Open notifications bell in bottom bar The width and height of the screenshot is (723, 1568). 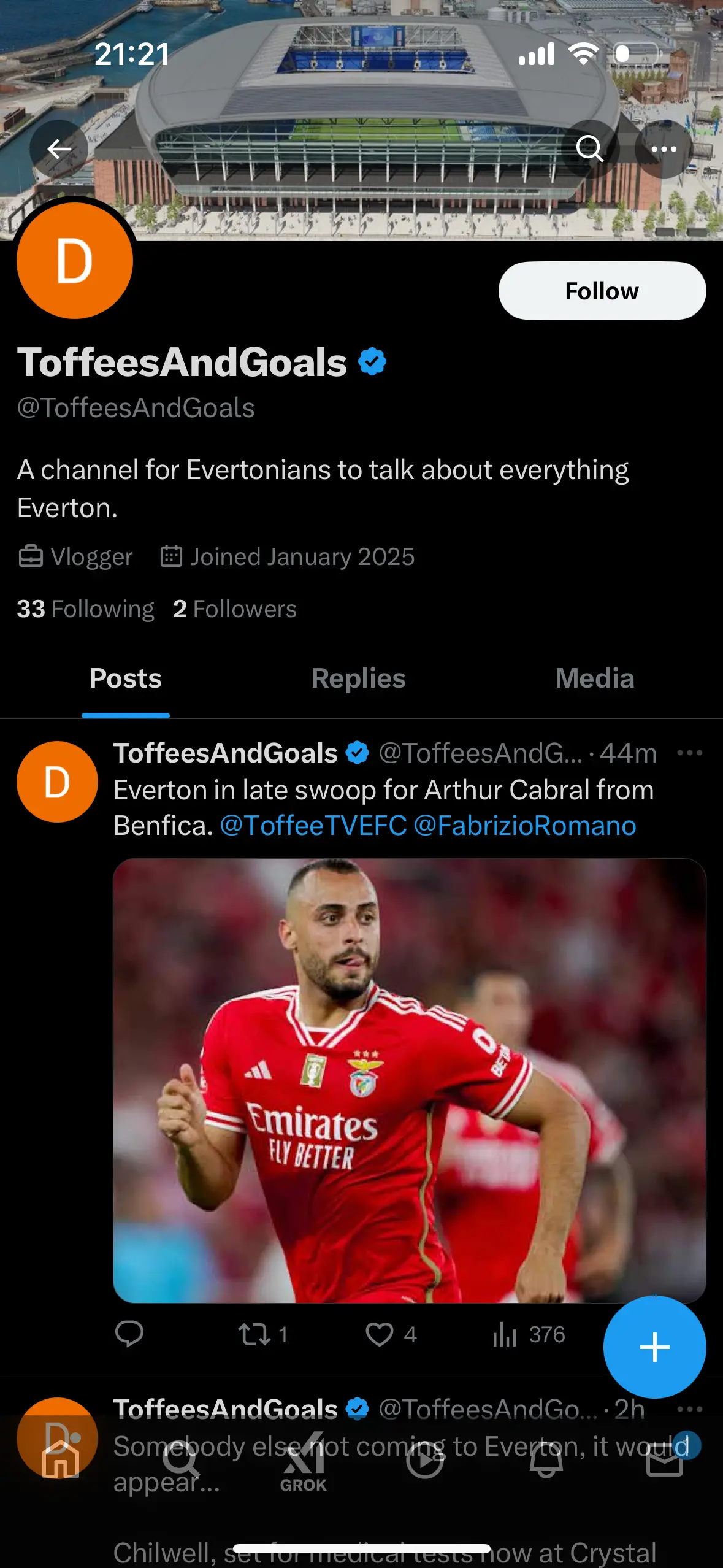click(x=546, y=1462)
